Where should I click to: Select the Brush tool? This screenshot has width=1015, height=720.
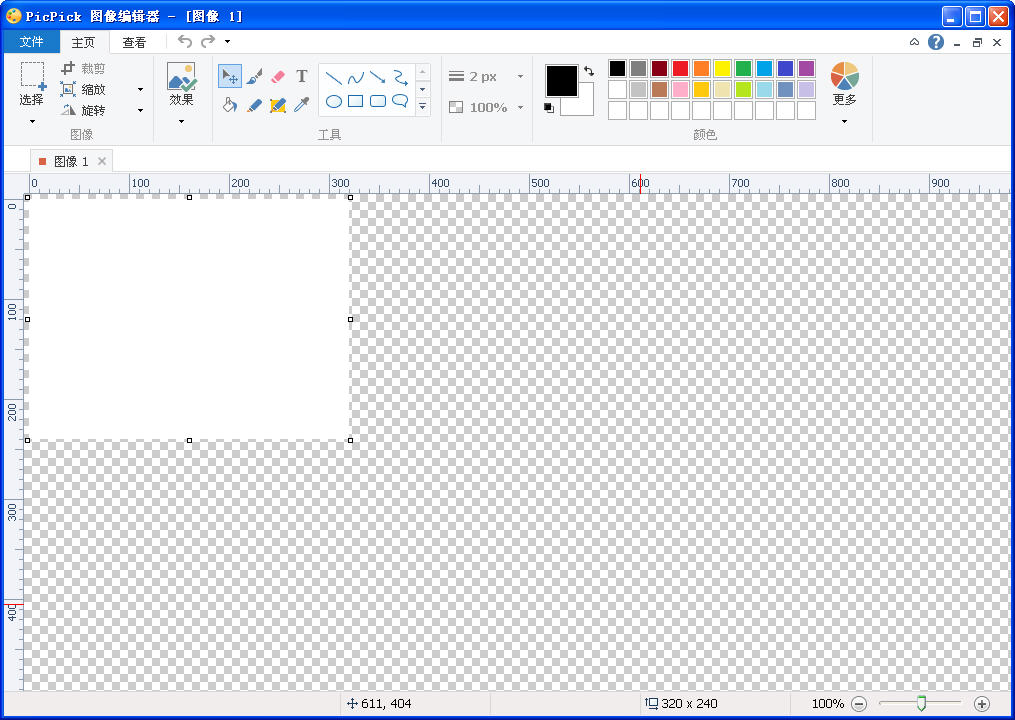[x=254, y=77]
